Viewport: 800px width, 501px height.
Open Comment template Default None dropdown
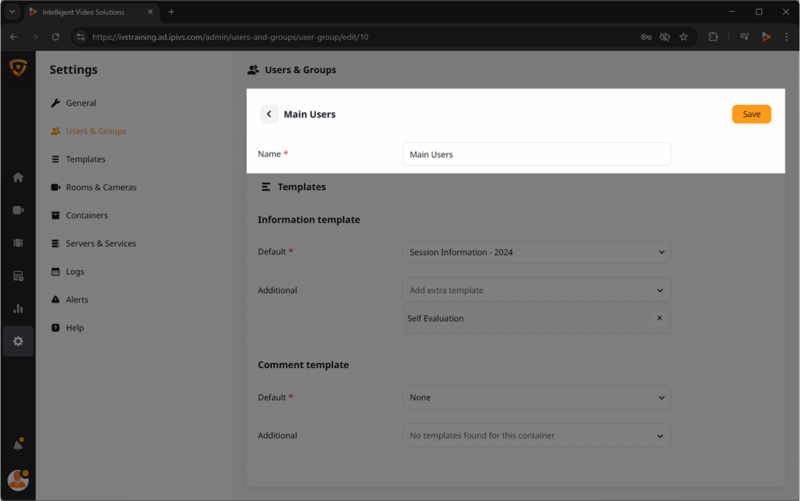[537, 397]
